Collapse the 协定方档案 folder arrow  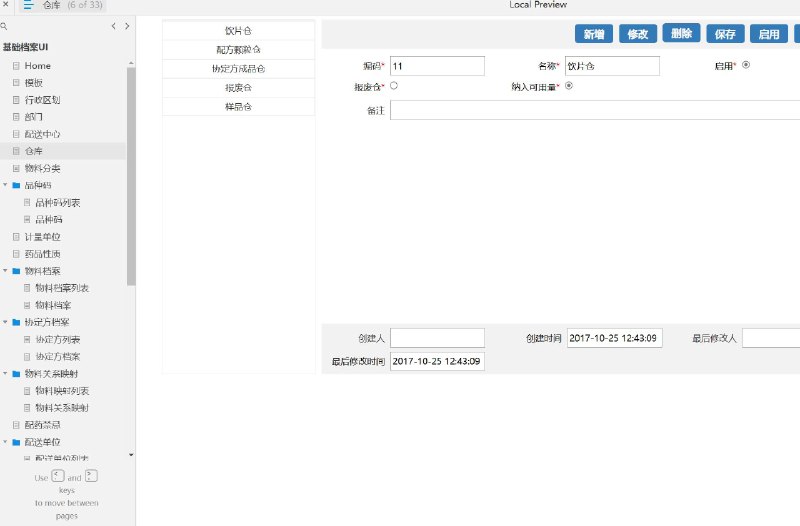(x=5, y=322)
